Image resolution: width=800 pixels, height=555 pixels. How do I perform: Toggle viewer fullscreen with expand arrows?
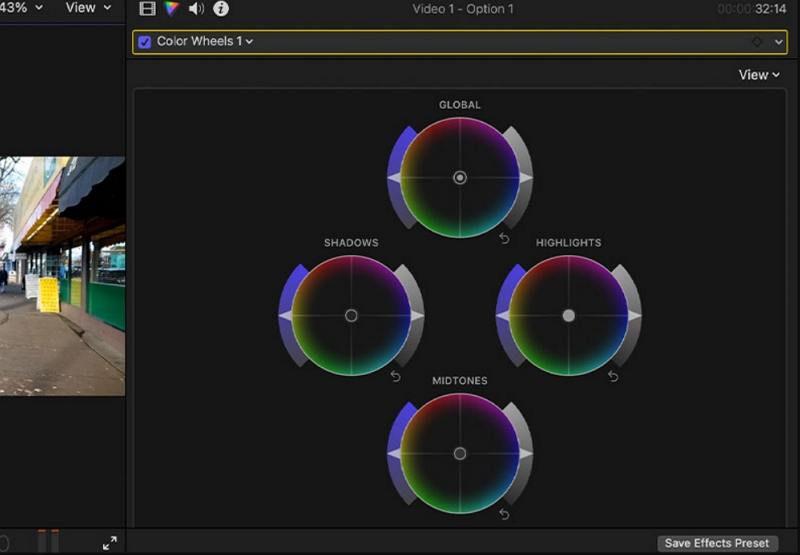(x=109, y=543)
